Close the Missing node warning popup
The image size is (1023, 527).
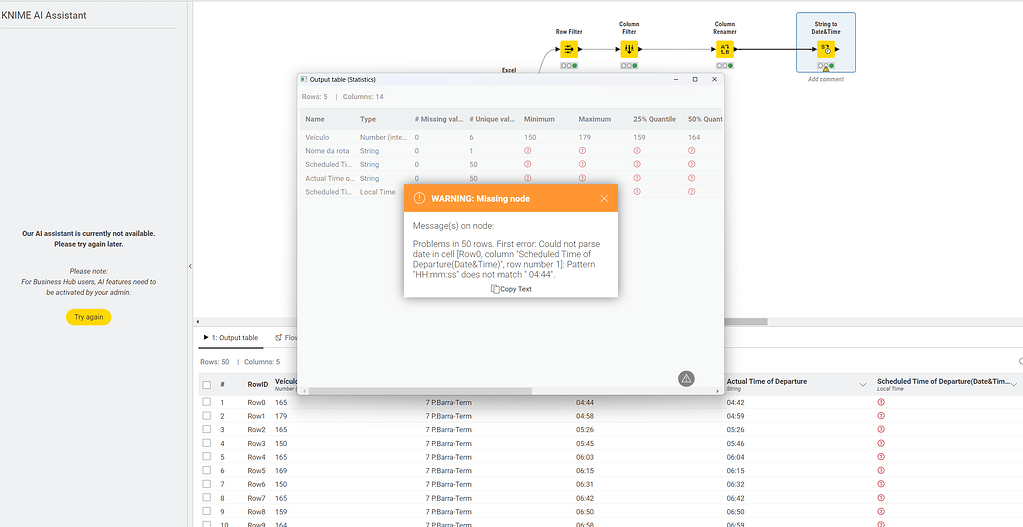click(x=604, y=198)
